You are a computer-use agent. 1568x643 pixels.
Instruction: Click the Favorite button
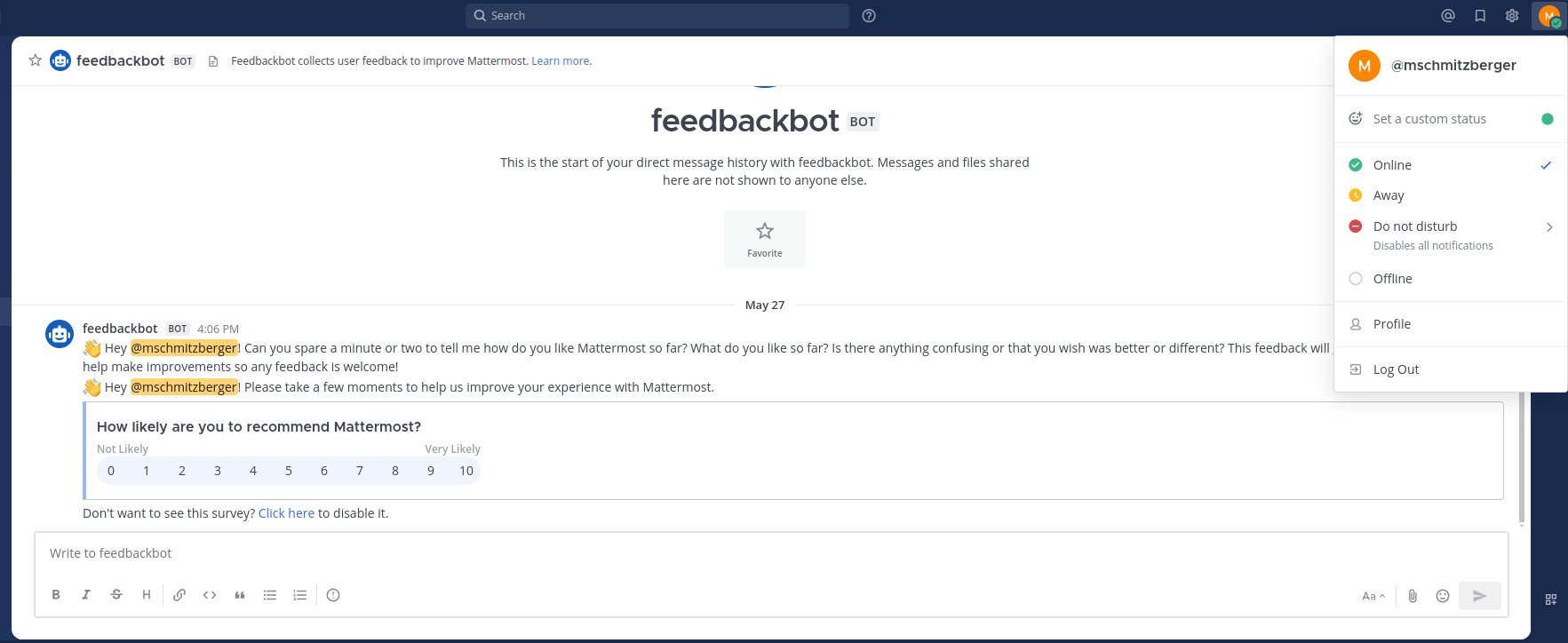tap(765, 239)
